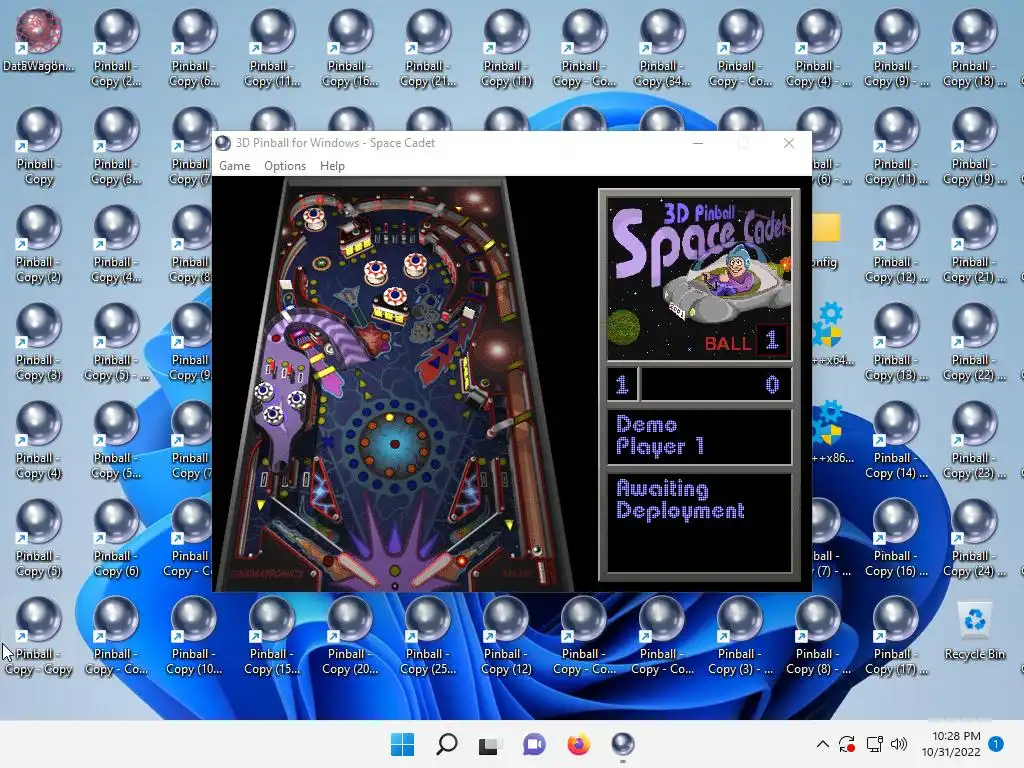Select the '++x86...' installer icon on the desktop

click(833, 432)
